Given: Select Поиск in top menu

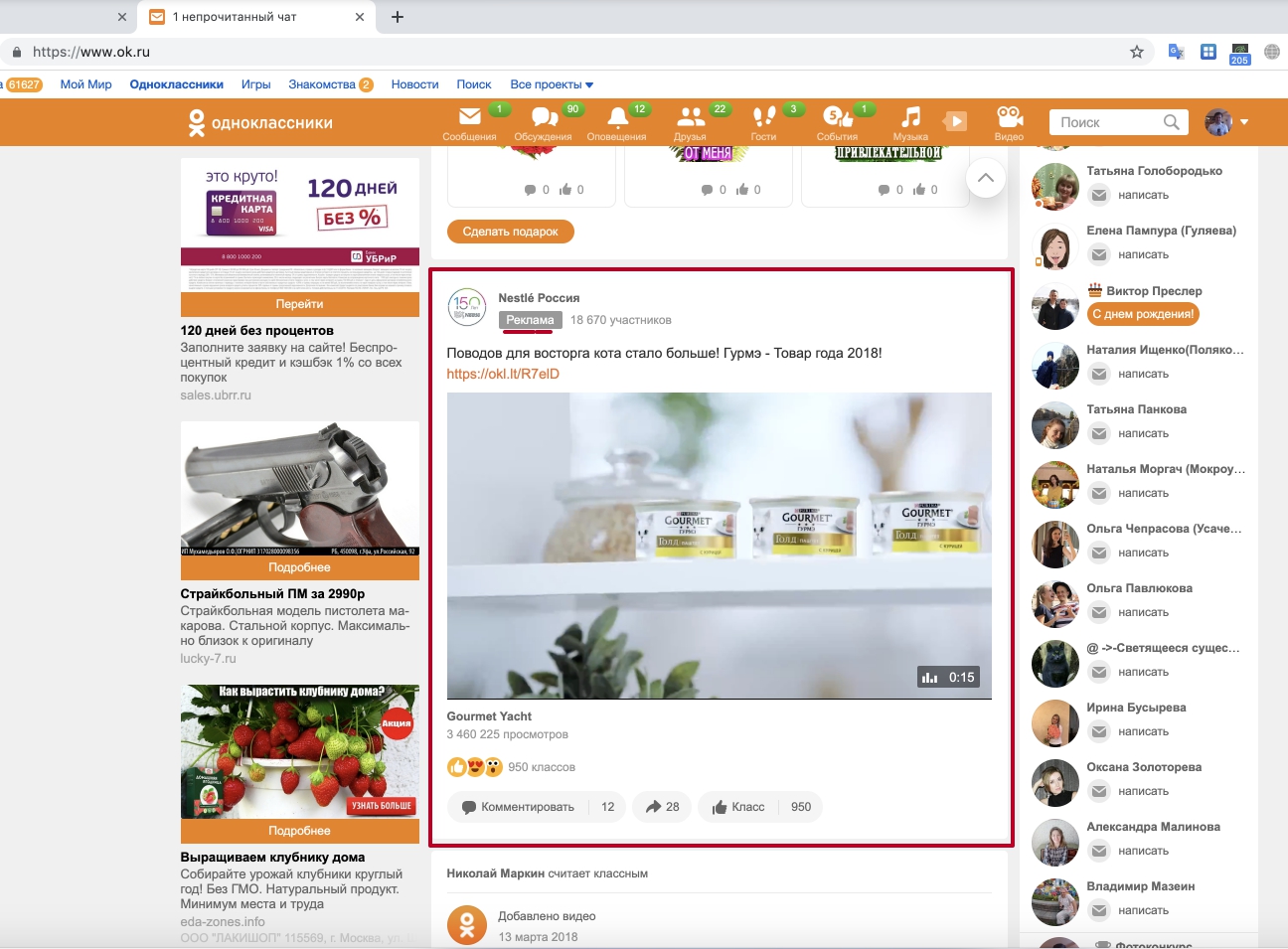Looking at the screenshot, I should point(474,84).
